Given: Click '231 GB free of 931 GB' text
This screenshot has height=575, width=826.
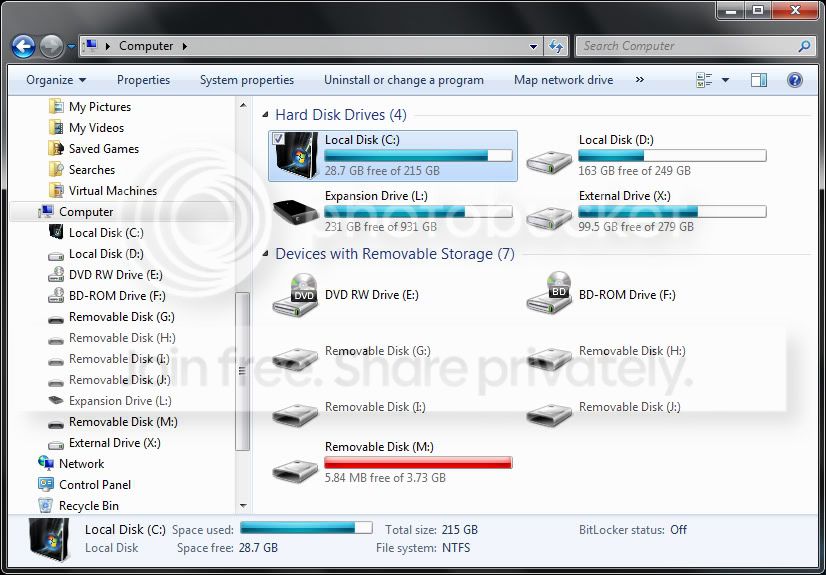Looking at the screenshot, I should pyautogui.click(x=380, y=227).
